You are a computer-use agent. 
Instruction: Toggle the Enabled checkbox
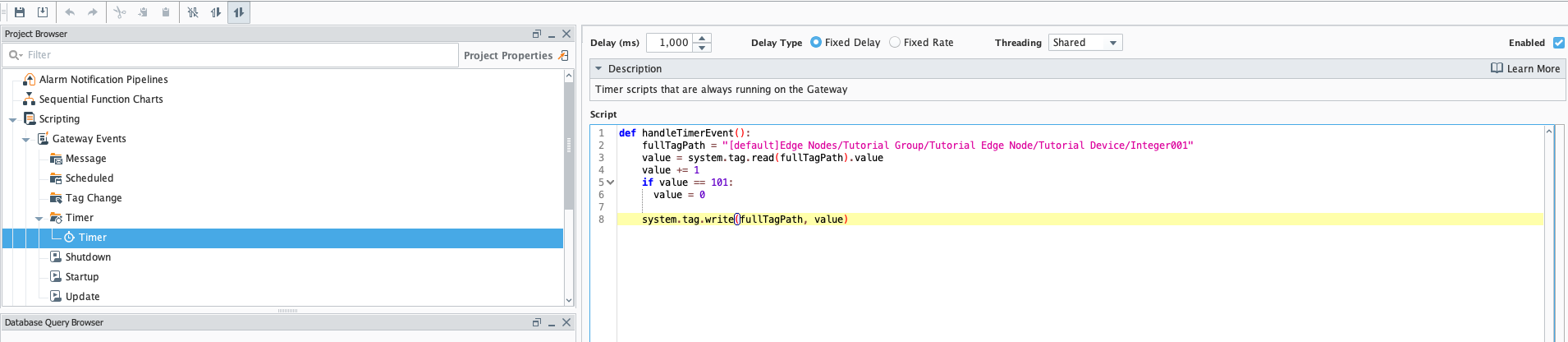point(1558,43)
